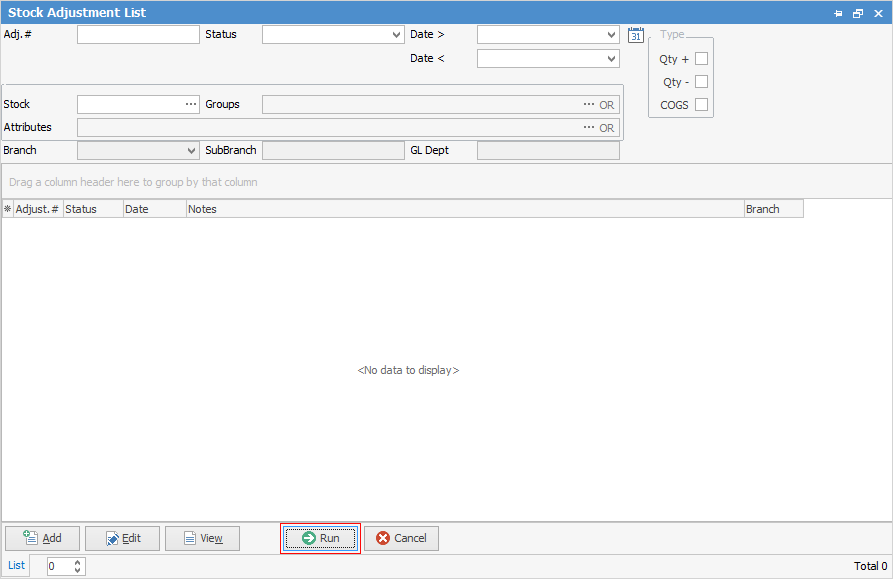Click the float window icon in the title bar

click(858, 13)
